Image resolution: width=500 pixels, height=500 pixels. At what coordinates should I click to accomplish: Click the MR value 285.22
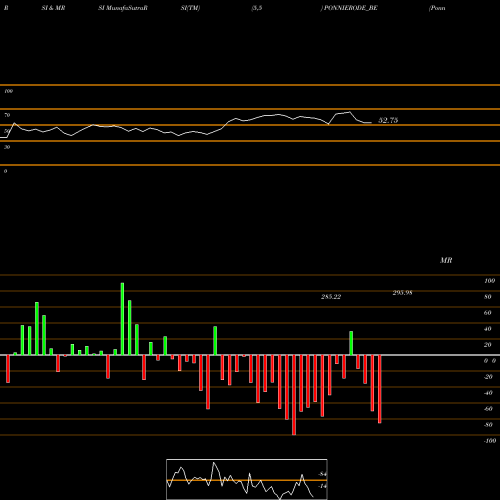coord(331,297)
